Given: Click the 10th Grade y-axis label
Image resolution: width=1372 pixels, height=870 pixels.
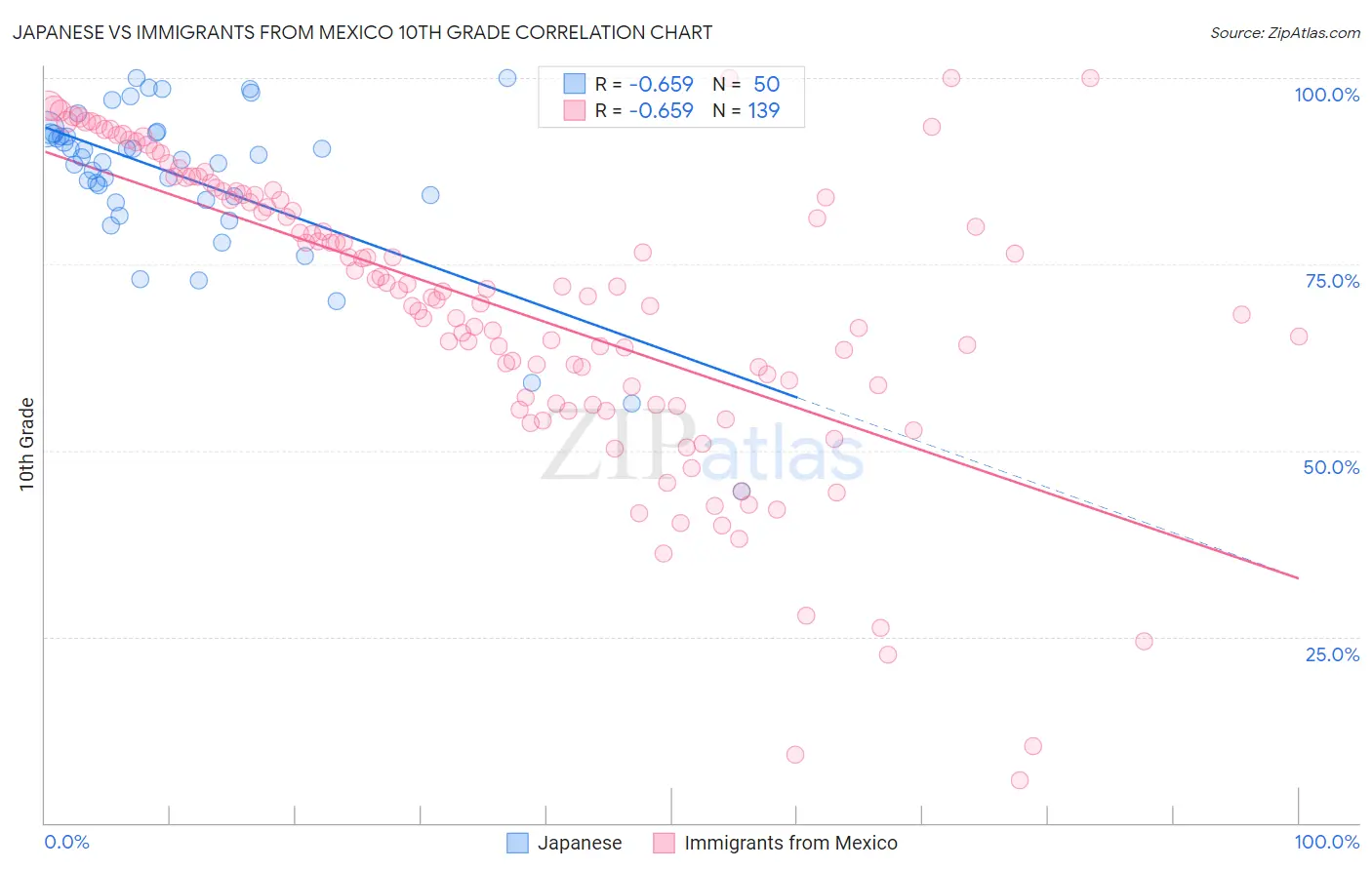Looking at the screenshot, I should click(x=26, y=444).
